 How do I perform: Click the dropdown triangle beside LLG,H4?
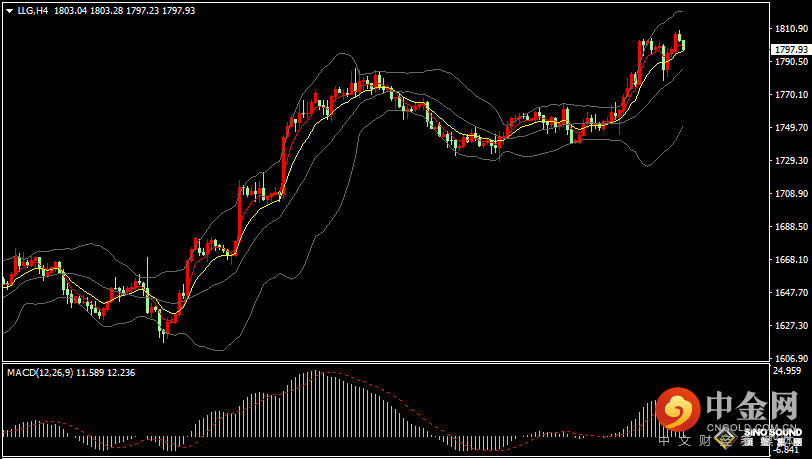(9, 10)
